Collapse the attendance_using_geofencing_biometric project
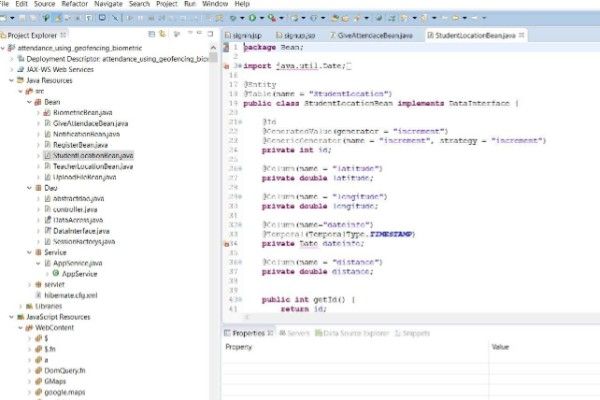Image resolution: width=600 pixels, height=400 pixels. (x=3, y=48)
